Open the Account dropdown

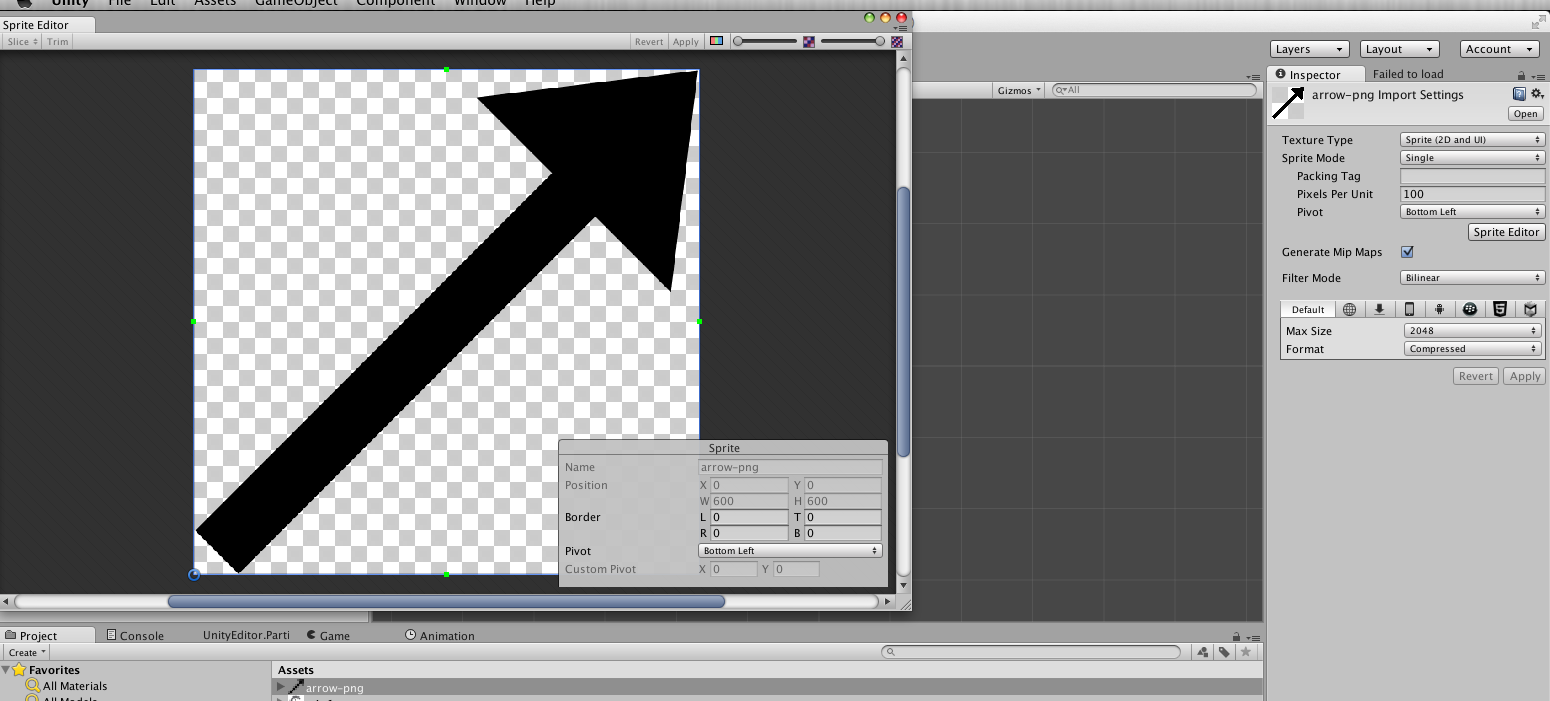[x=1500, y=49]
